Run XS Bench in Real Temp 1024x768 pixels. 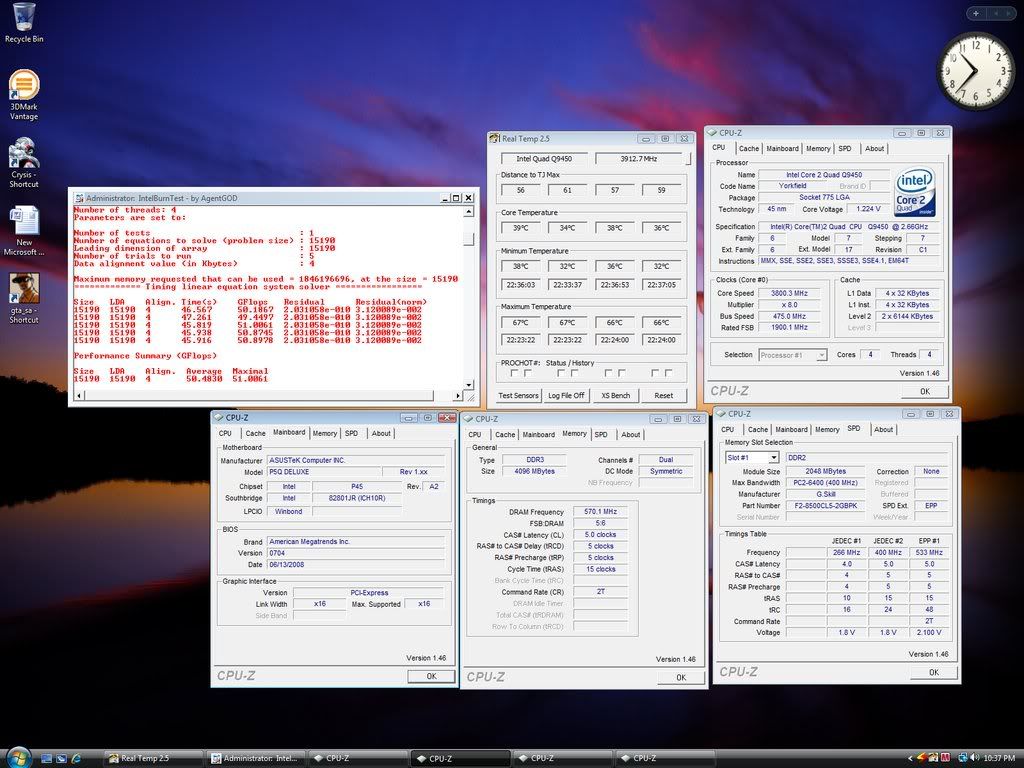coord(615,396)
